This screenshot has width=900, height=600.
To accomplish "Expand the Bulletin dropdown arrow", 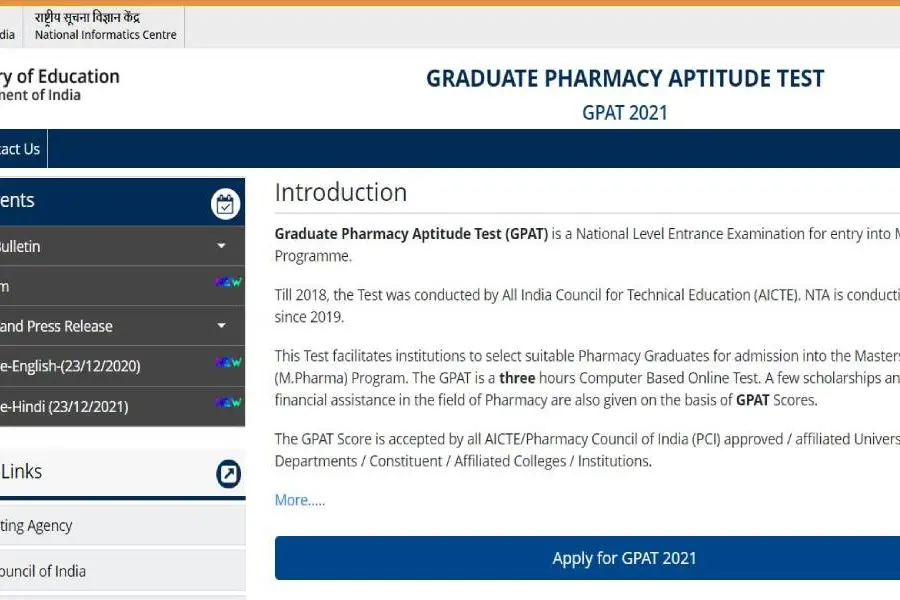I will 221,246.
